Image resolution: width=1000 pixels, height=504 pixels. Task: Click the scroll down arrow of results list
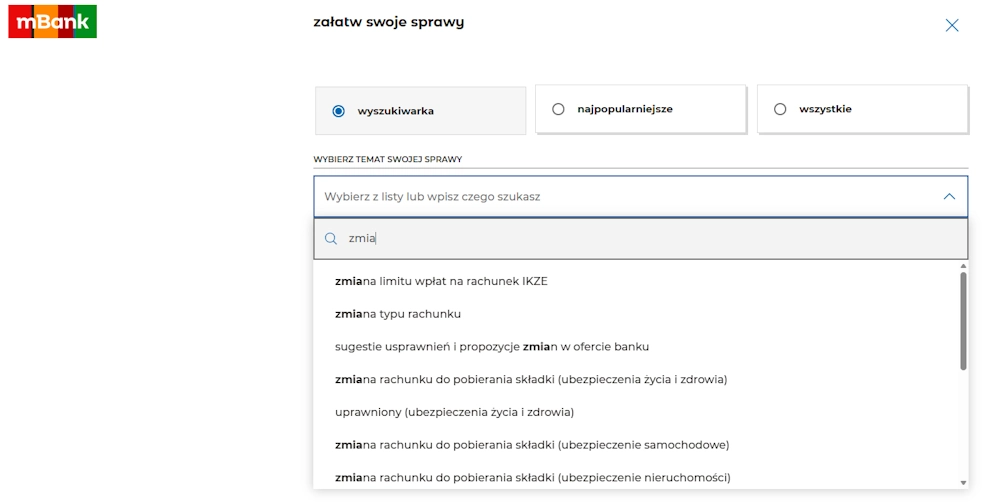point(963,482)
